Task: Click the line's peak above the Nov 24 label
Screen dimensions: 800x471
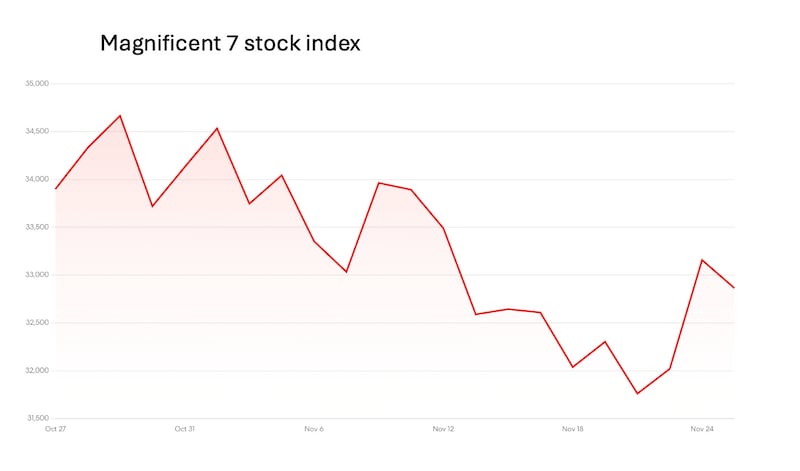Action: (x=702, y=260)
